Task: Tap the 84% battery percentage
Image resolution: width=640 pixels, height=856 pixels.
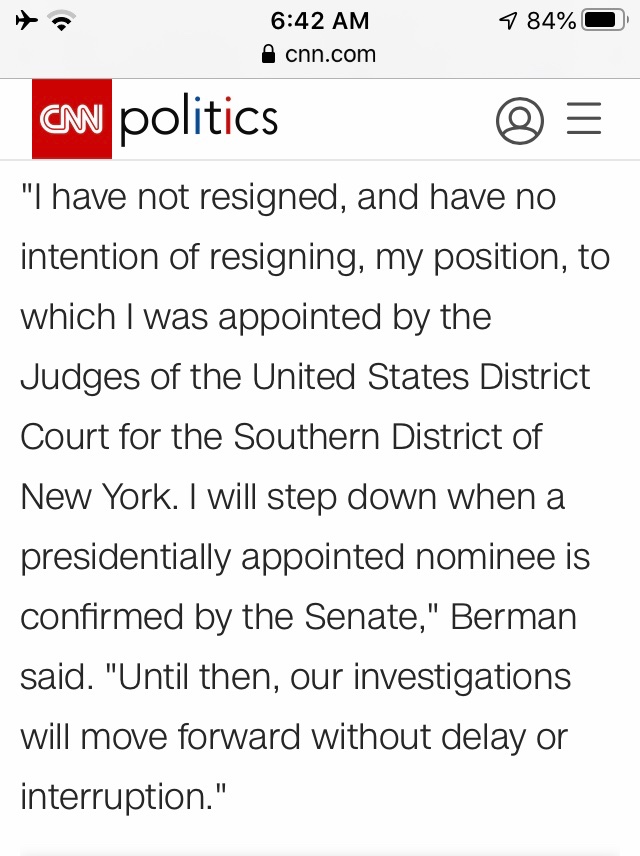Action: coord(552,20)
